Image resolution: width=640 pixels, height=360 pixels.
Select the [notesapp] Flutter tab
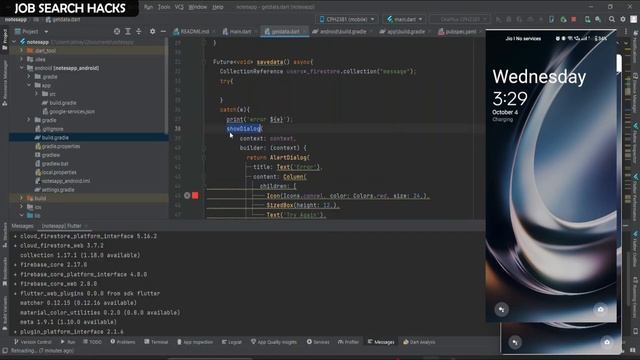62,226
